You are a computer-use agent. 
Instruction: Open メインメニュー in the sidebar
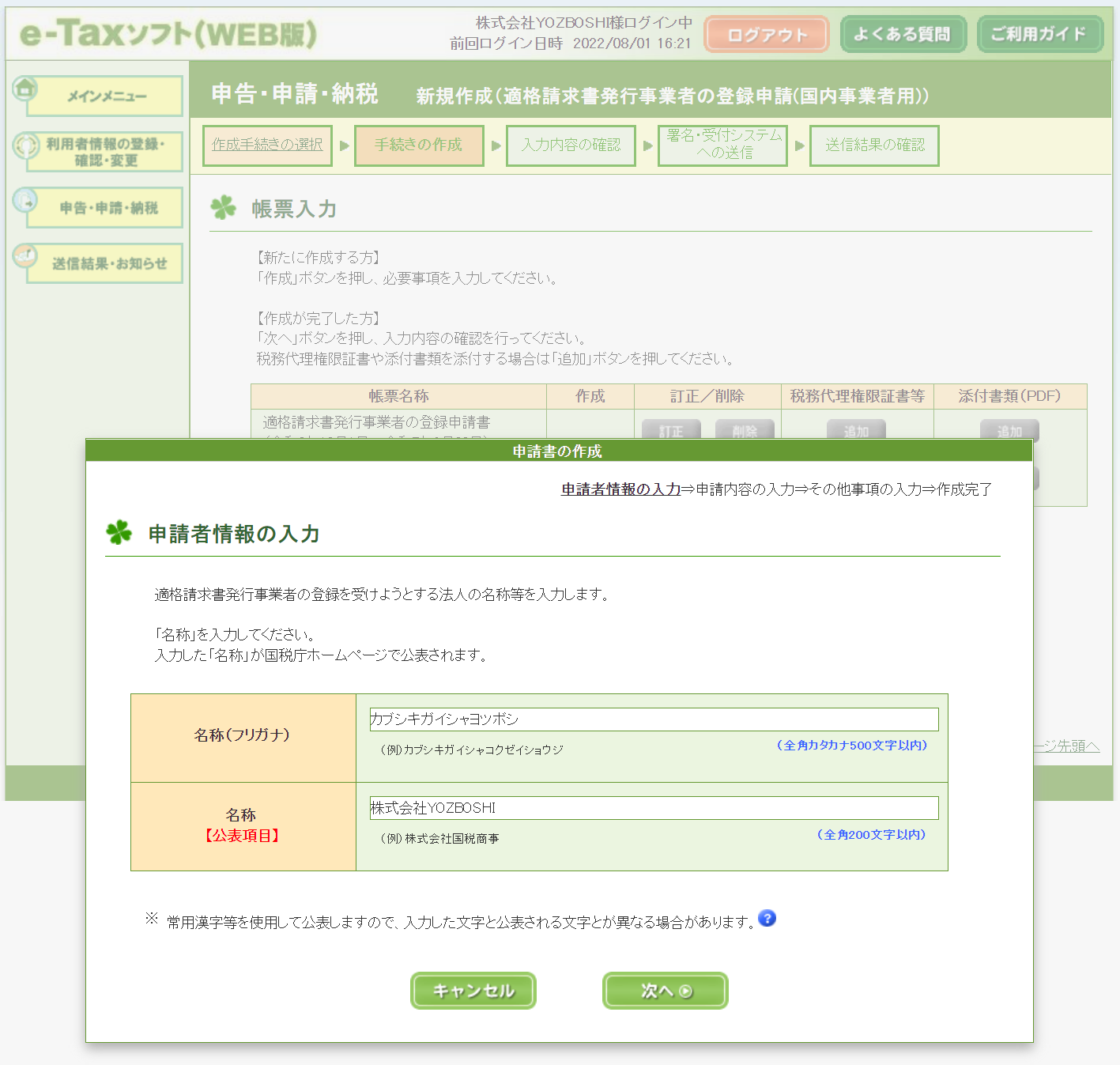pyautogui.click(x=105, y=96)
